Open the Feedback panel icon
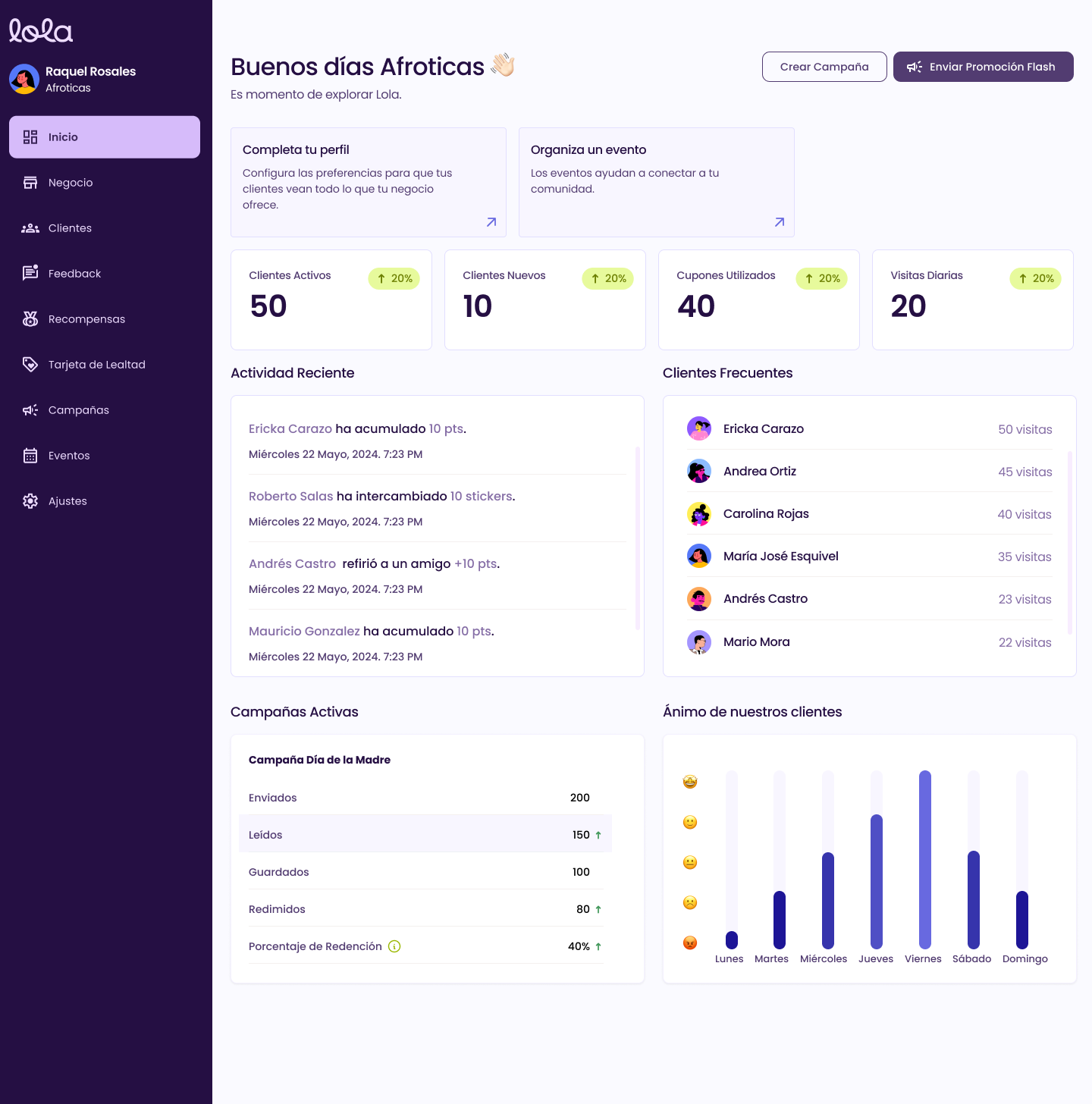The image size is (1092, 1104). [30, 273]
